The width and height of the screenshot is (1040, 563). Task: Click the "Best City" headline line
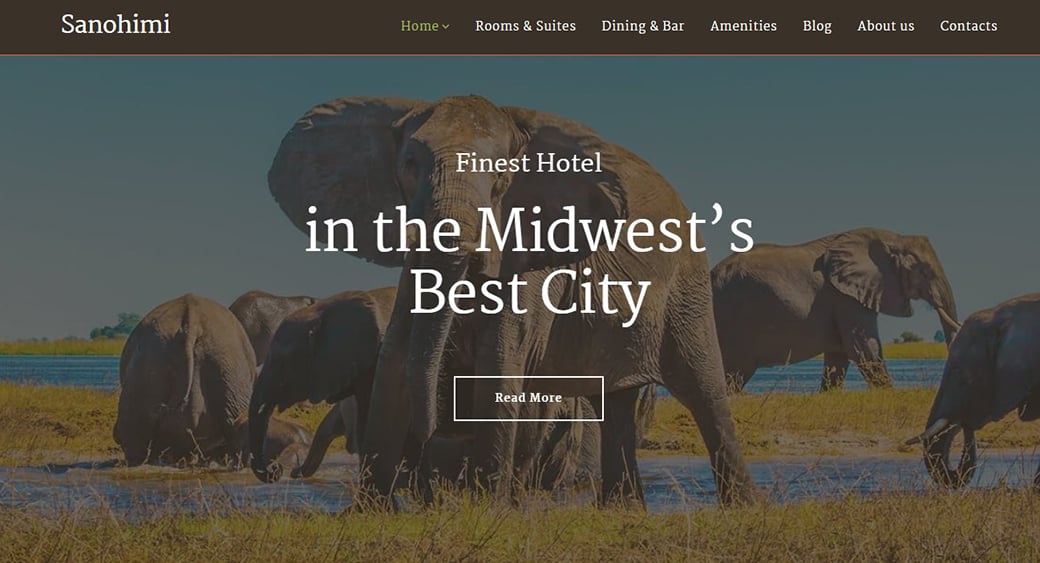click(x=529, y=292)
